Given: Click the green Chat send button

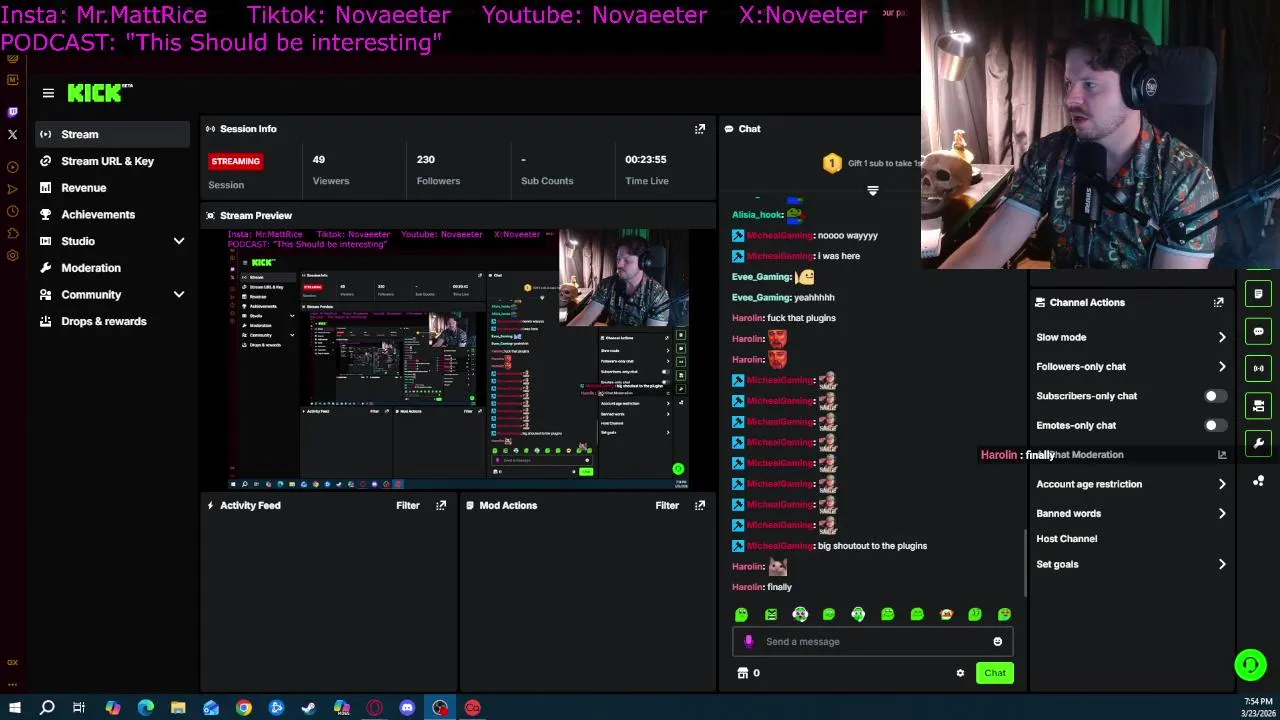Looking at the screenshot, I should click(x=995, y=673).
